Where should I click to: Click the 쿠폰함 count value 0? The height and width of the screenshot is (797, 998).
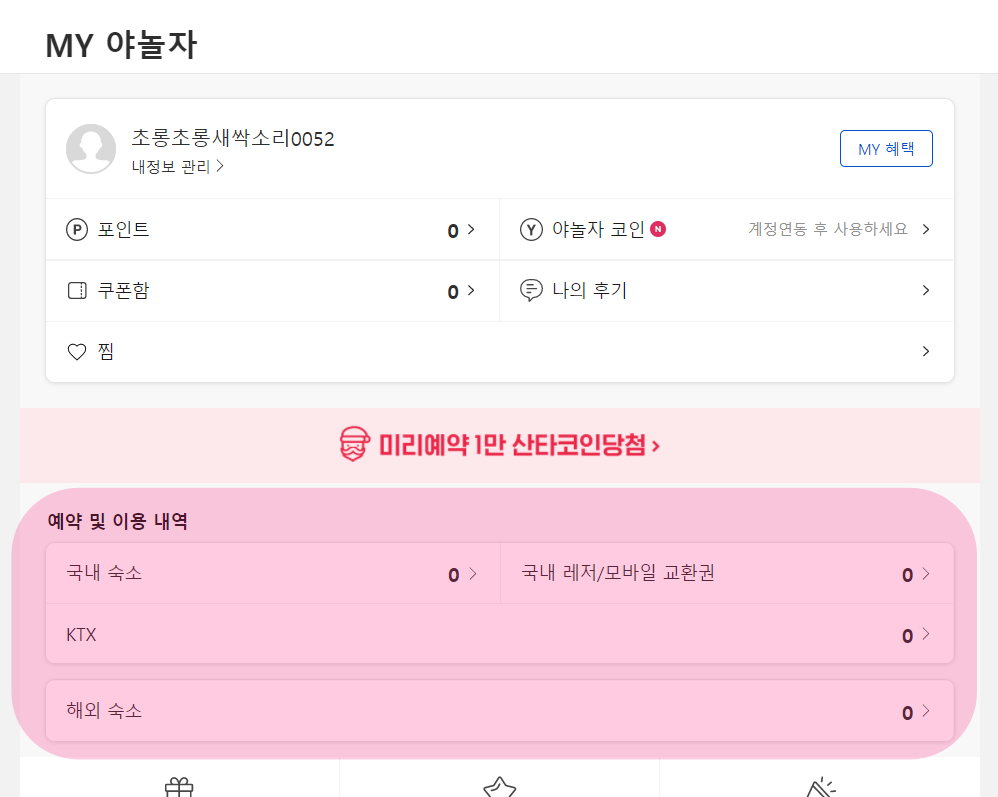click(x=453, y=292)
